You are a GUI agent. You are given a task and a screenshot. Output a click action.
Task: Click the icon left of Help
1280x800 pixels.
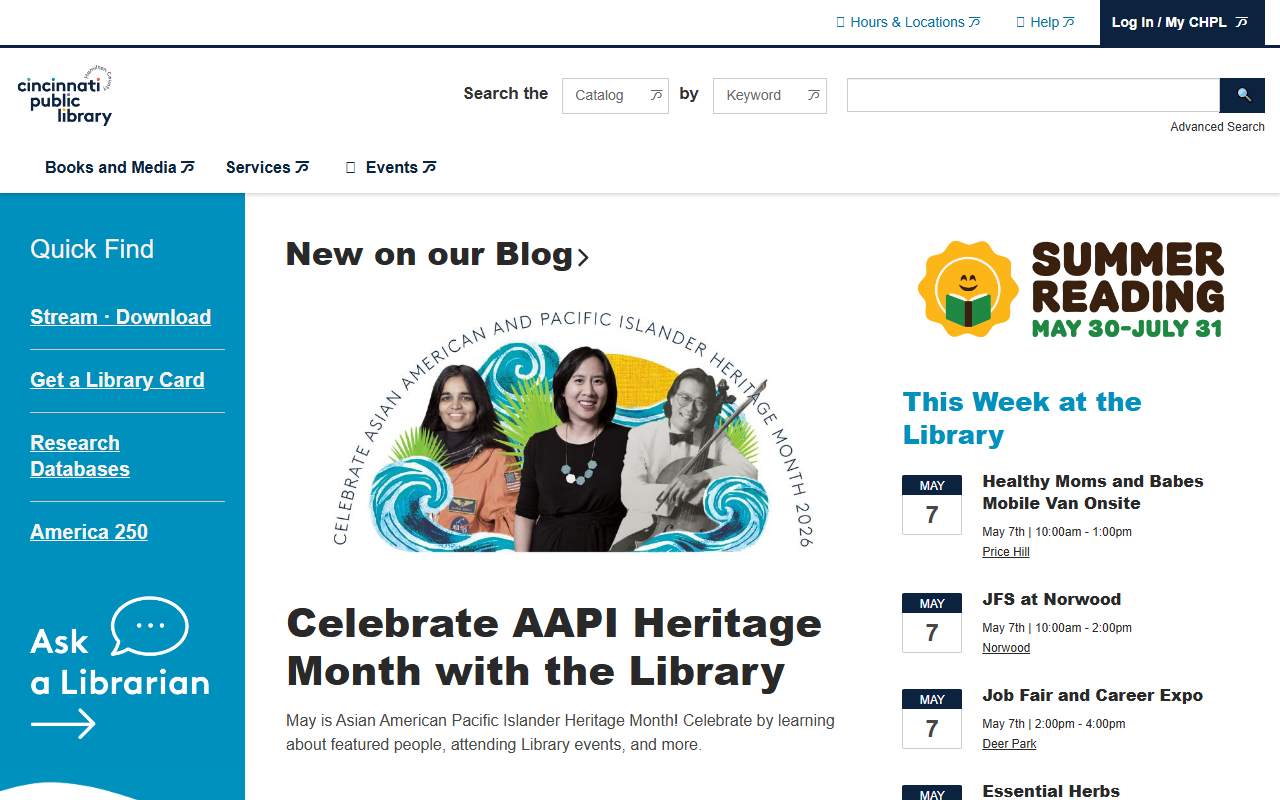coord(1021,22)
